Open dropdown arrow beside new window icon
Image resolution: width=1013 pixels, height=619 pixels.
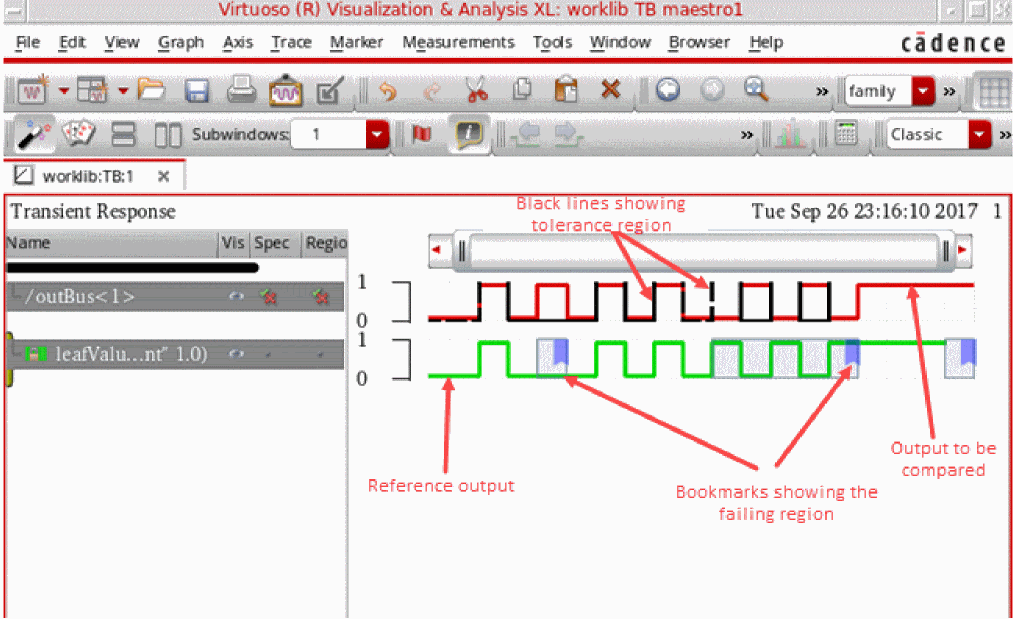coord(63,90)
